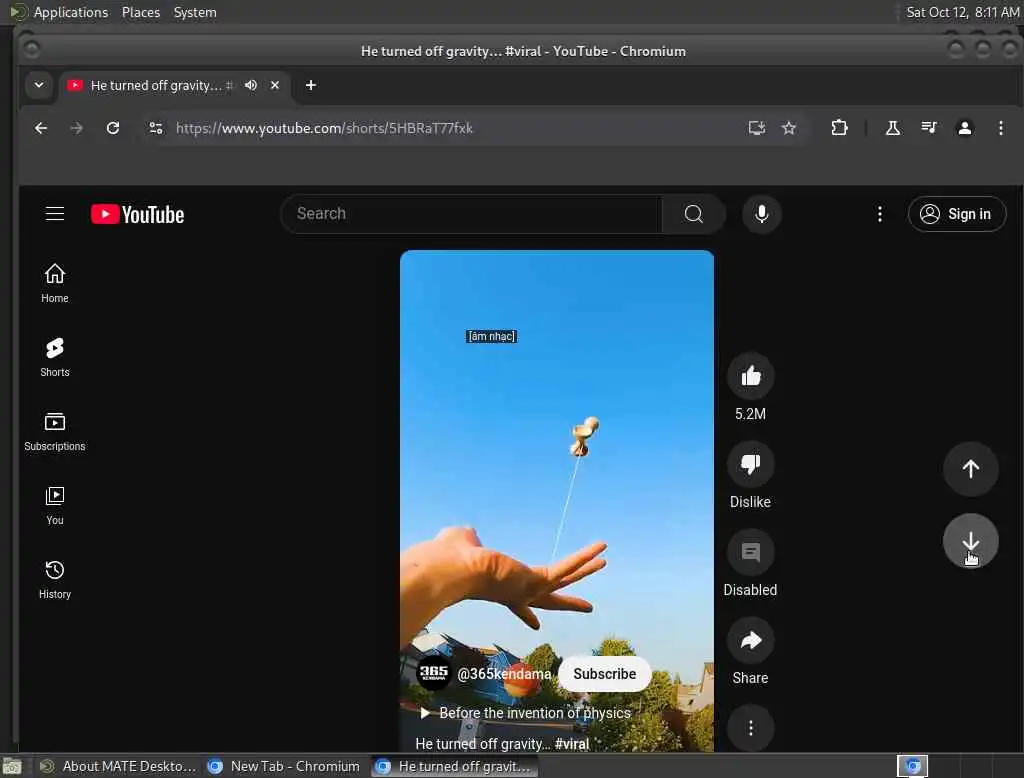This screenshot has height=778, width=1024.
Task: Subscribe to @365kendama
Action: pyautogui.click(x=604, y=673)
